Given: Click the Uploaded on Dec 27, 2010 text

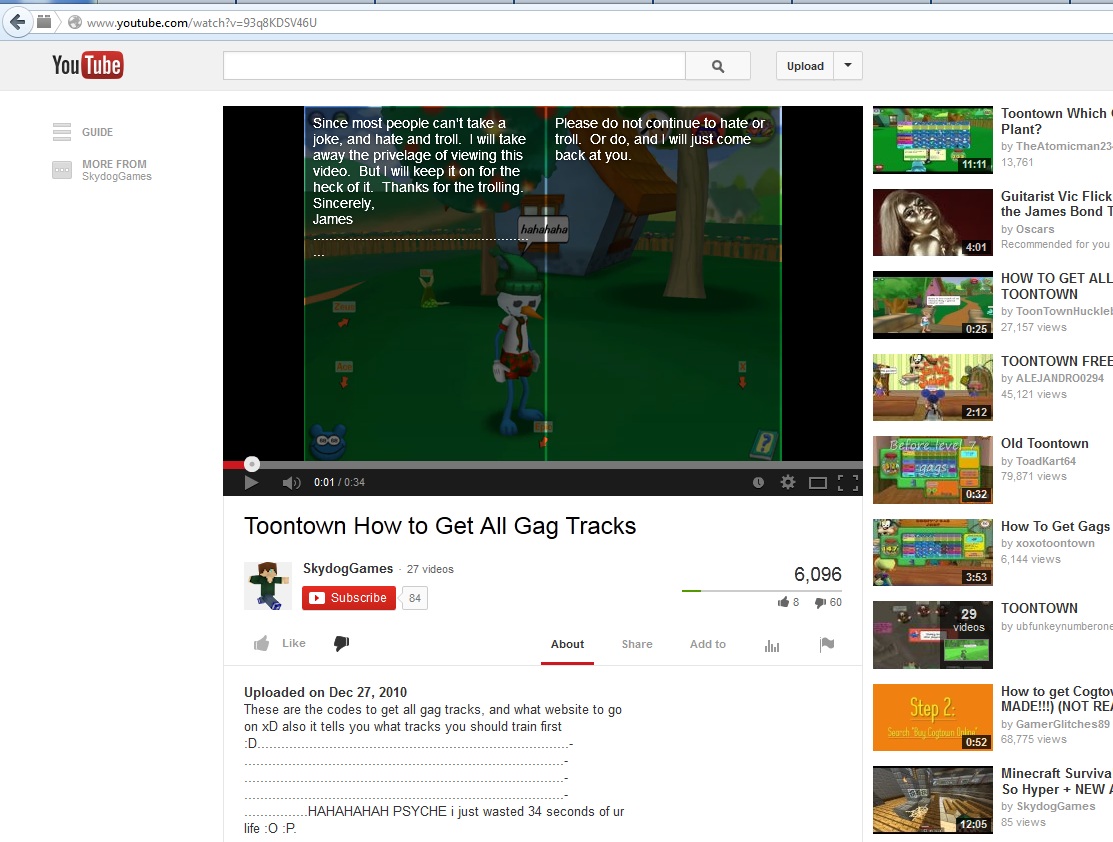Looking at the screenshot, I should pos(326,692).
